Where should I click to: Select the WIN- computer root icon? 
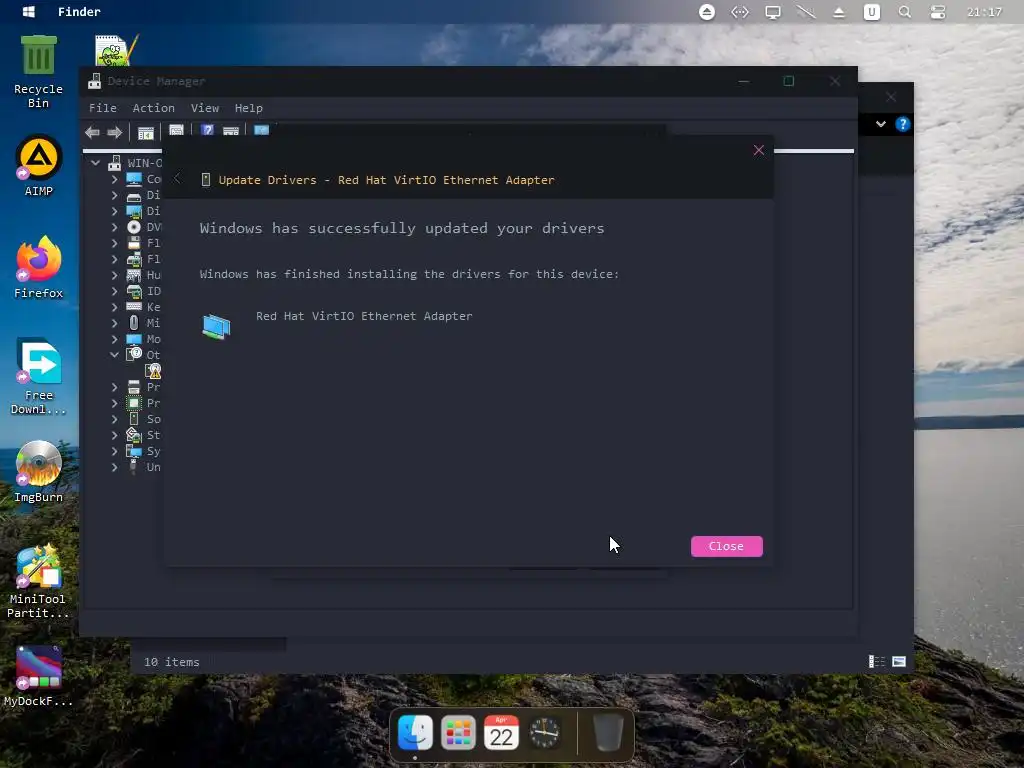coord(114,163)
